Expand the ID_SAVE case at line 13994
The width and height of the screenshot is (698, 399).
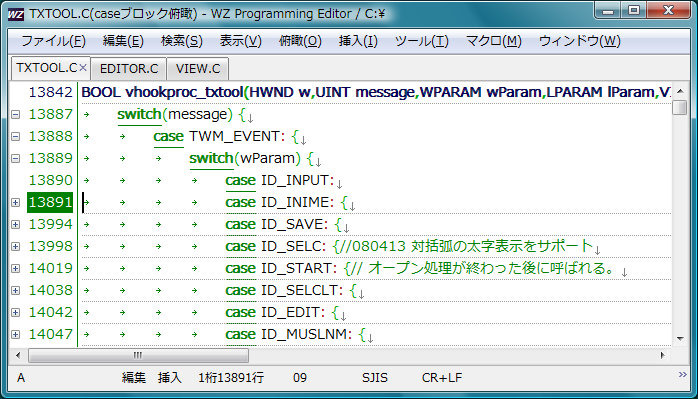16,224
